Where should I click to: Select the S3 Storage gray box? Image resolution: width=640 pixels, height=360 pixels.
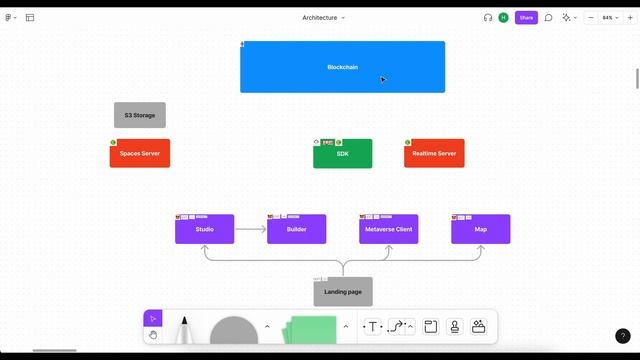140,115
